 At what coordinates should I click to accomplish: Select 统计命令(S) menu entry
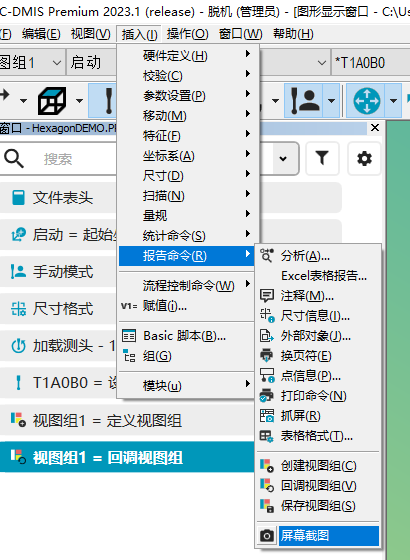tap(189, 236)
